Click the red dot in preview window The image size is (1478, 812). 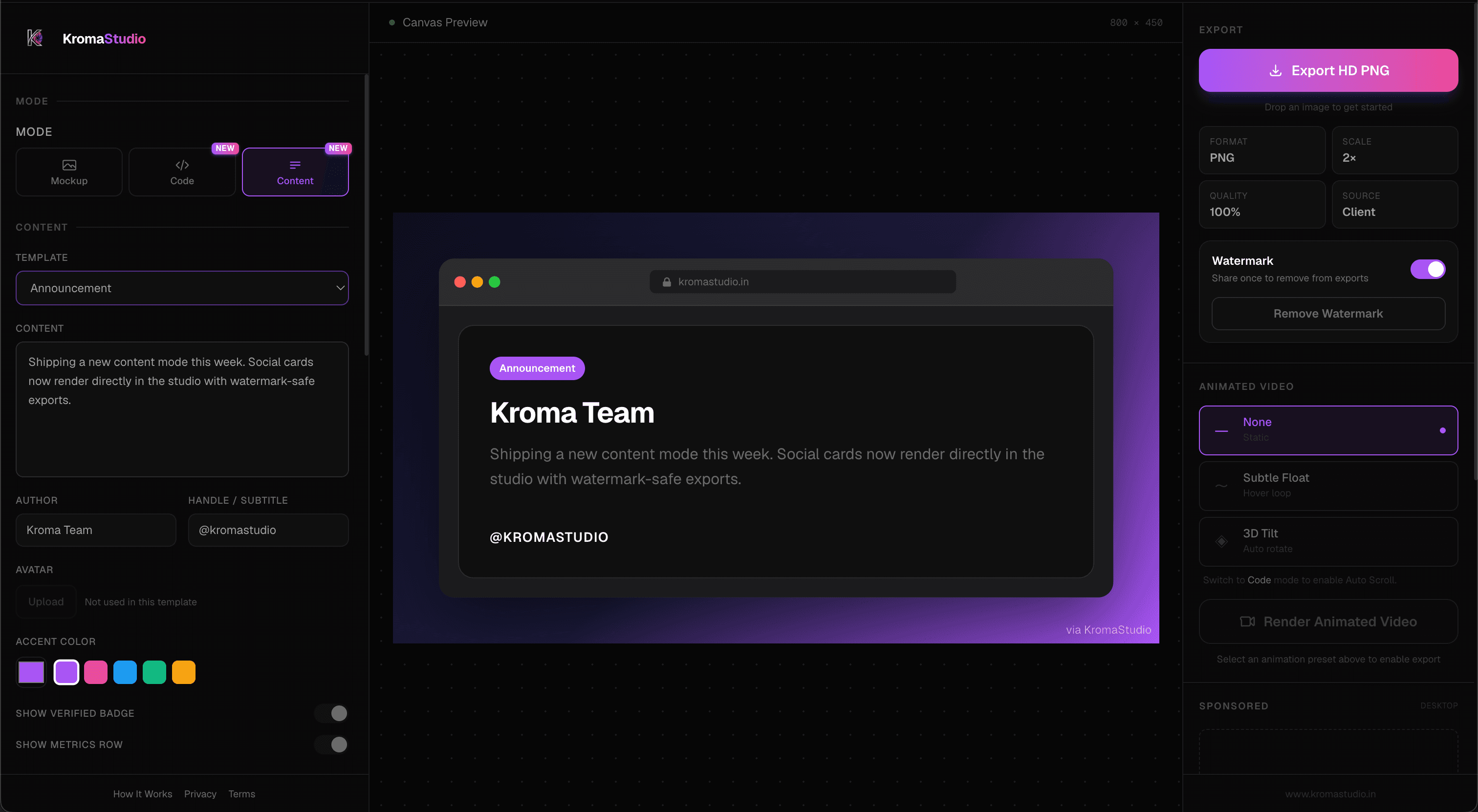459,281
